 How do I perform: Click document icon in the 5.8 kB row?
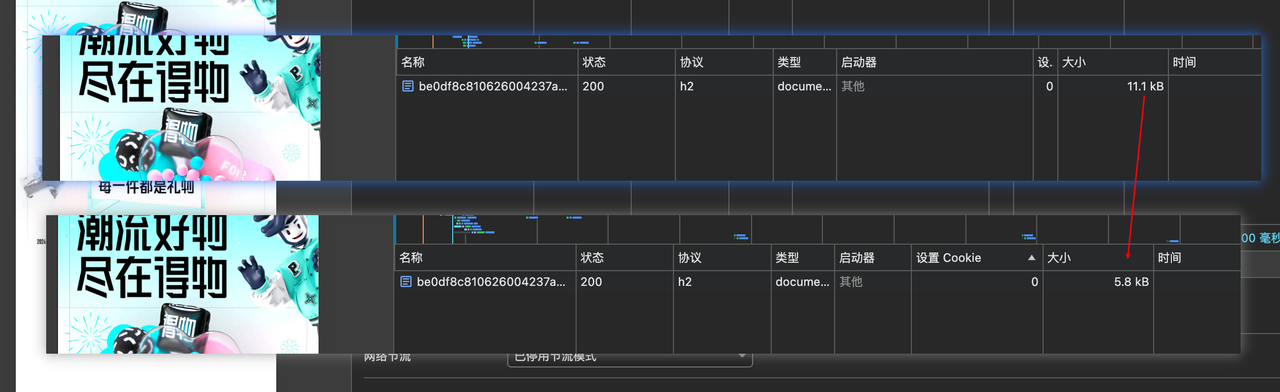coord(407,282)
